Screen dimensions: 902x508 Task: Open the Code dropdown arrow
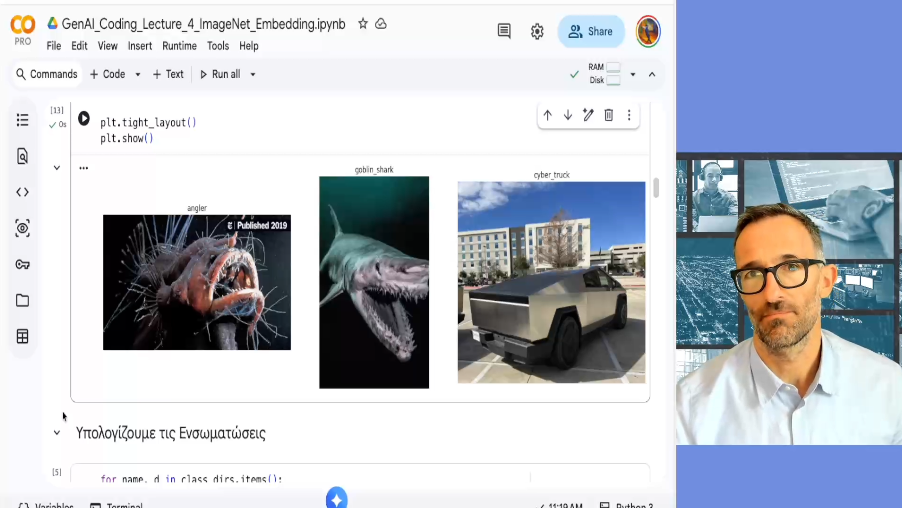[137, 74]
